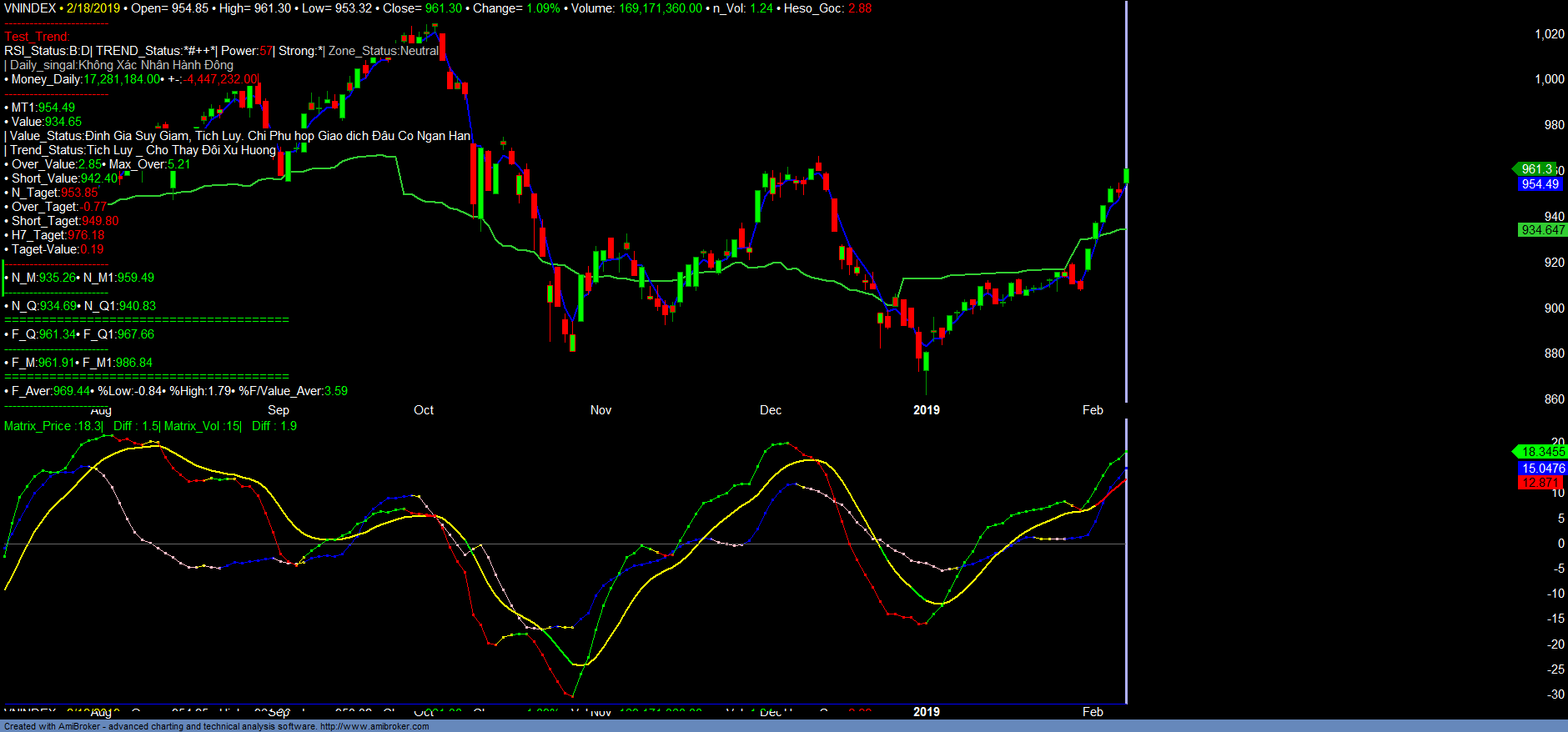Select the green 934.647 axis value label
Image resolution: width=1568 pixels, height=732 pixels.
click(1542, 230)
